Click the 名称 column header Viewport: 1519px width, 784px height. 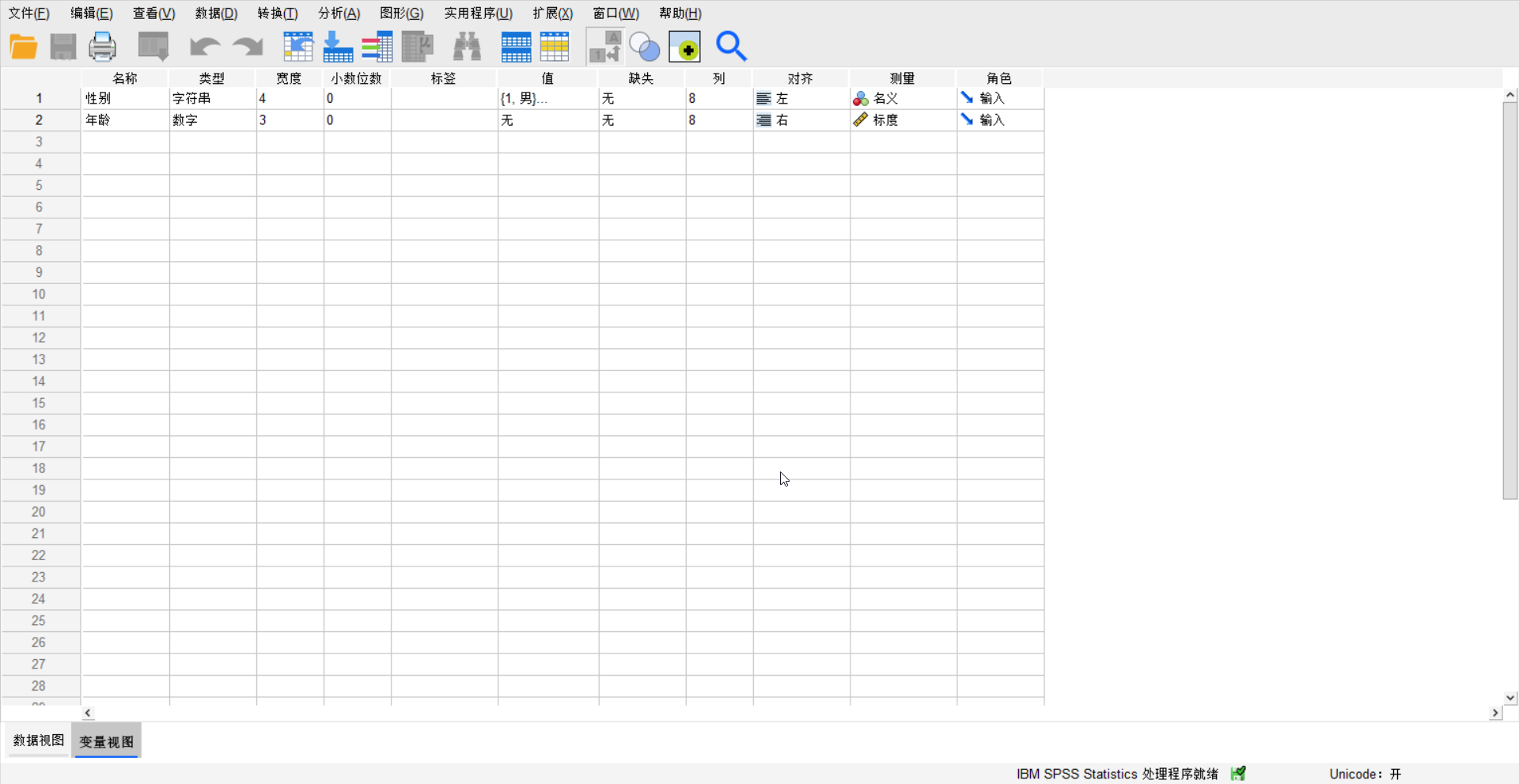click(125, 78)
